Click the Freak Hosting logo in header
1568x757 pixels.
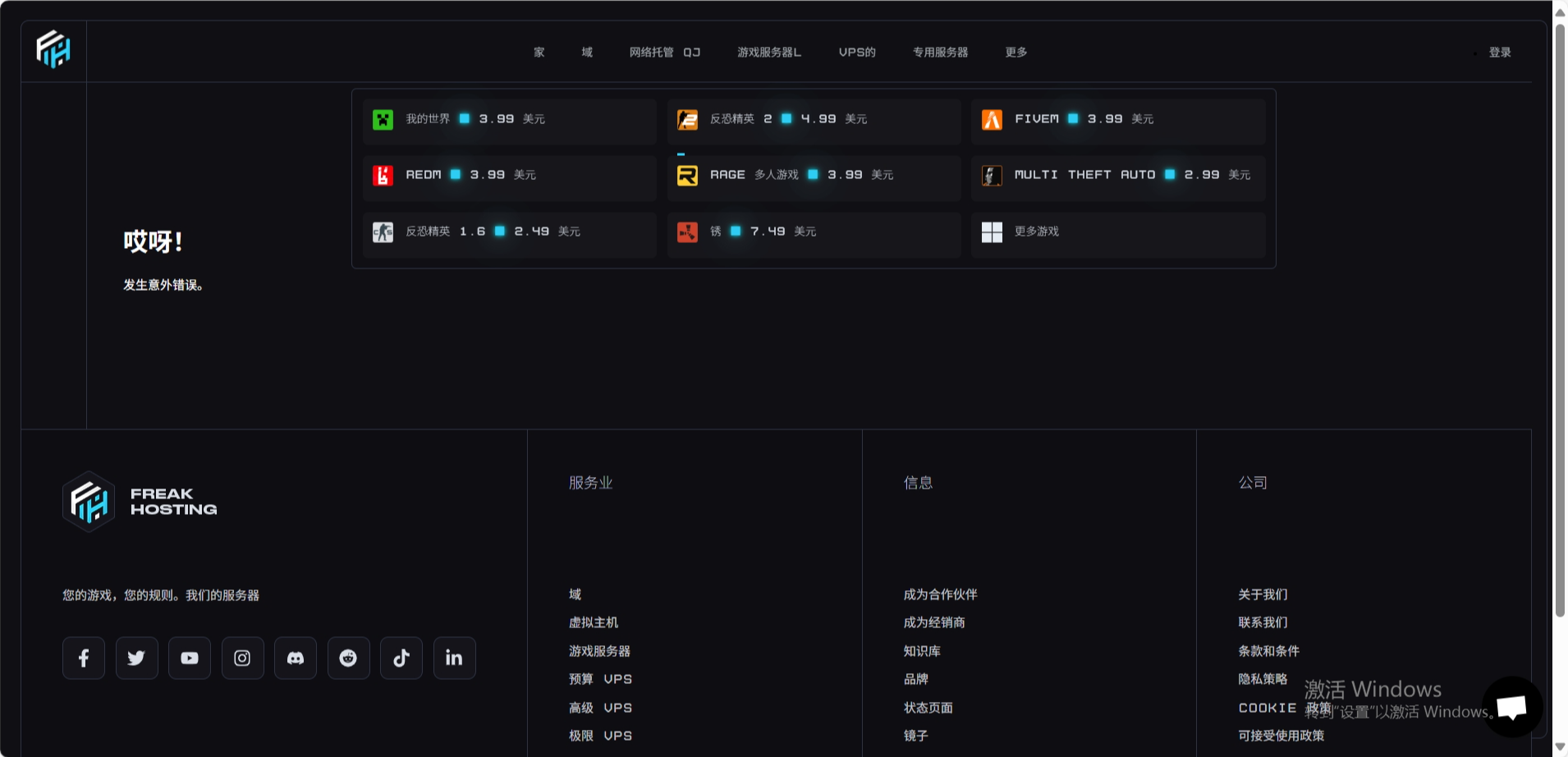coord(53,50)
